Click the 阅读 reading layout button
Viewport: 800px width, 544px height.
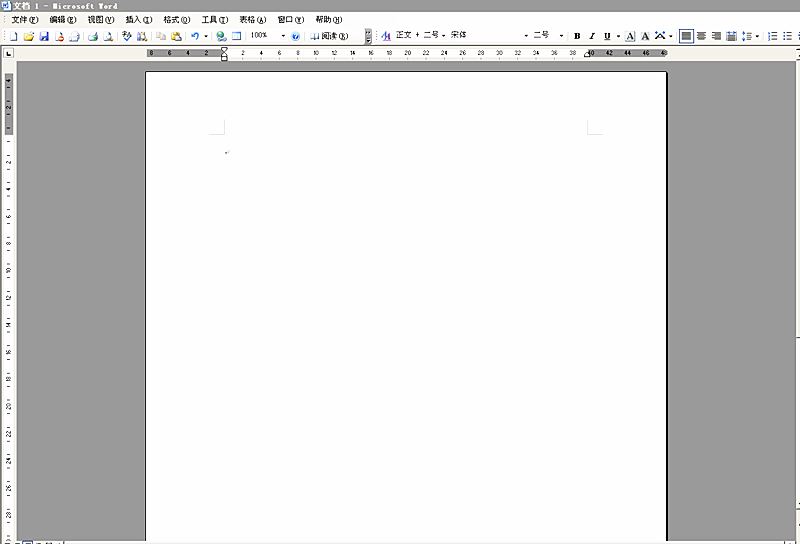click(x=329, y=36)
